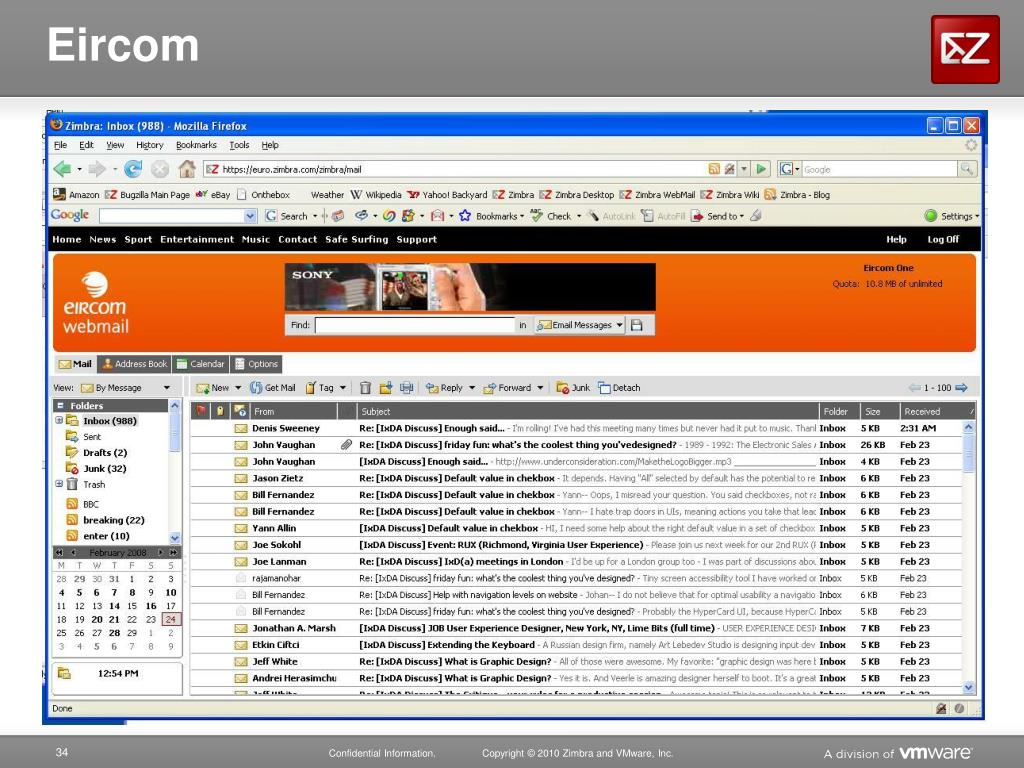Collapse the Folders section header
The width and height of the screenshot is (1024, 768).
(x=59, y=406)
